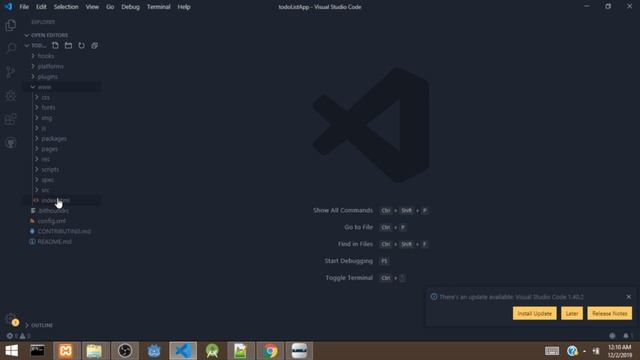Open the File menu
The image size is (640, 360).
point(24,7)
